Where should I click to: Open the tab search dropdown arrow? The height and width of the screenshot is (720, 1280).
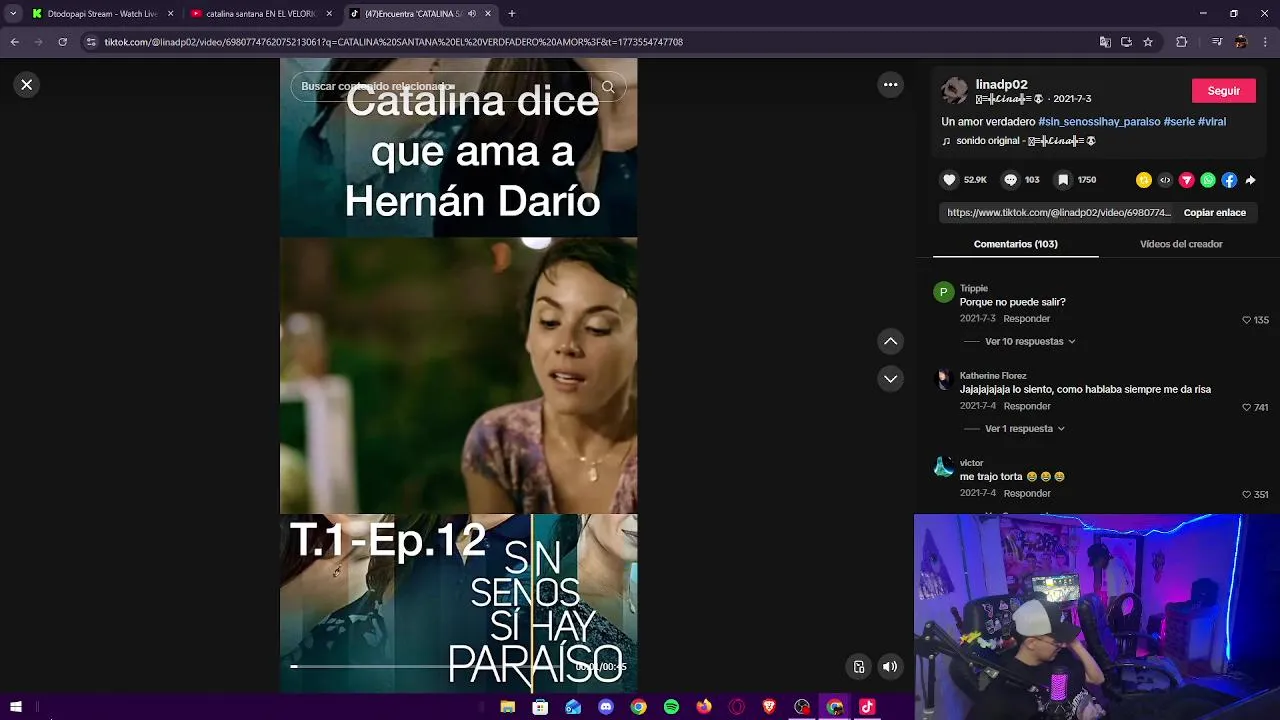[13, 14]
